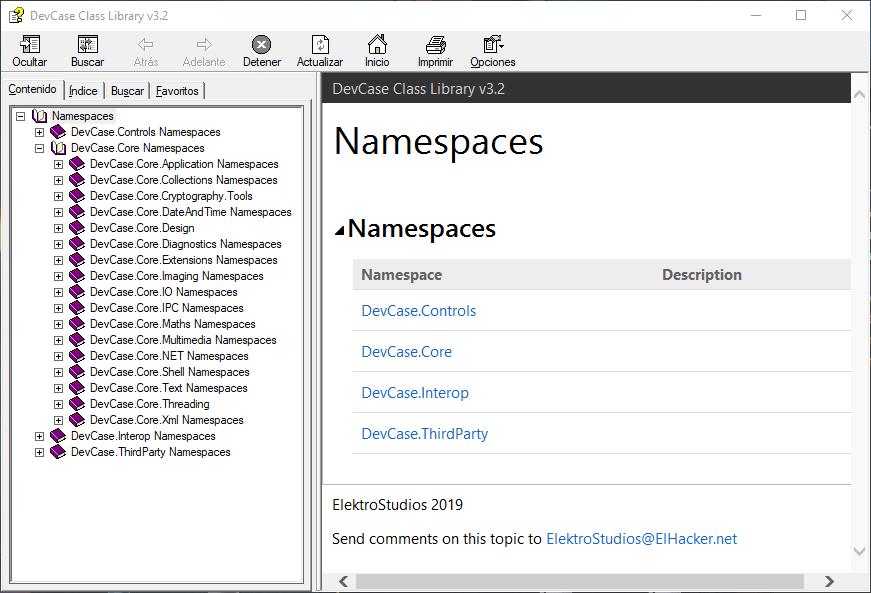Screen dimensions: 871x593
Task: Open search with the Buscar toolbar icon
Action: coord(87,50)
